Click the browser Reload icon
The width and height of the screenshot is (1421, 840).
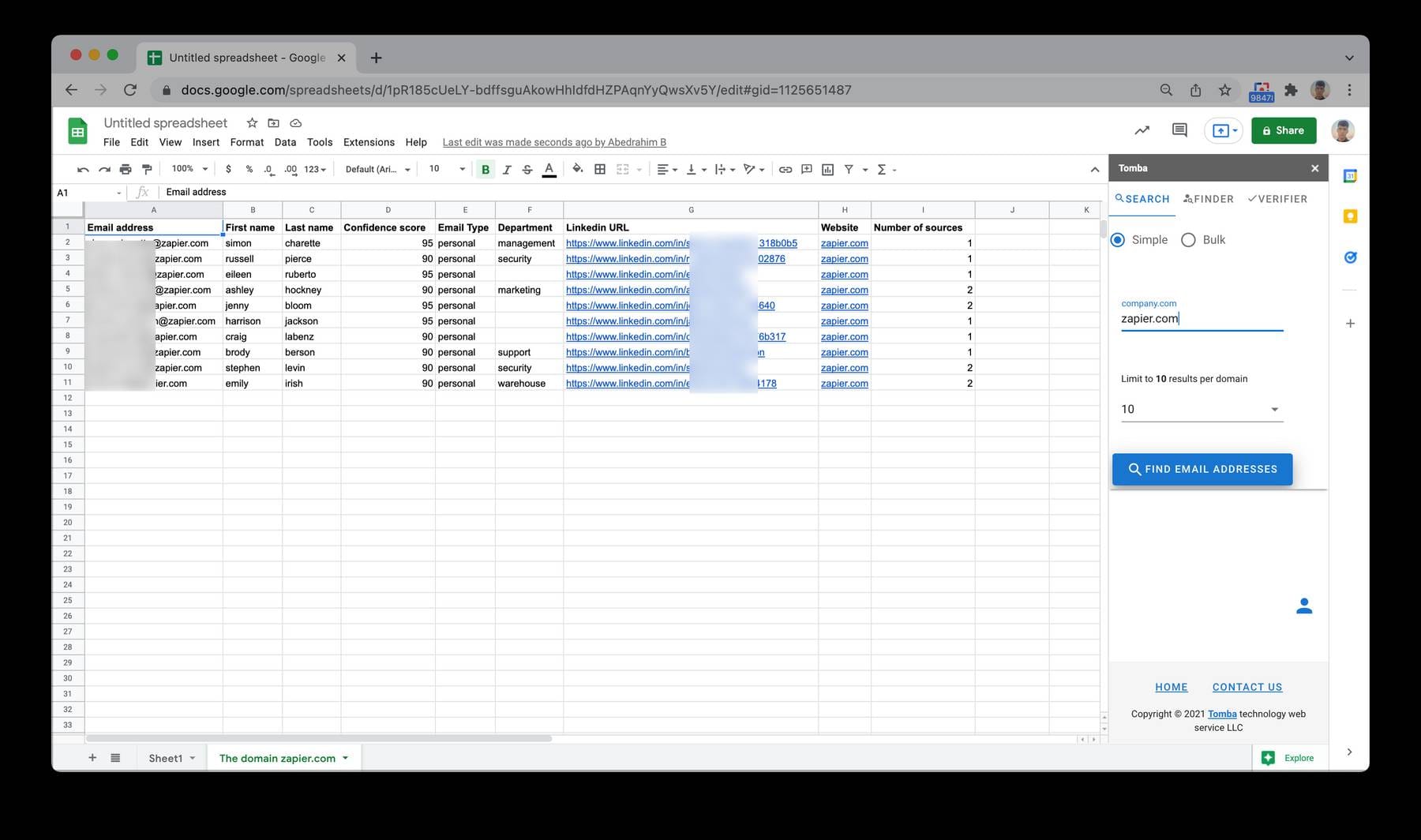pyautogui.click(x=130, y=90)
